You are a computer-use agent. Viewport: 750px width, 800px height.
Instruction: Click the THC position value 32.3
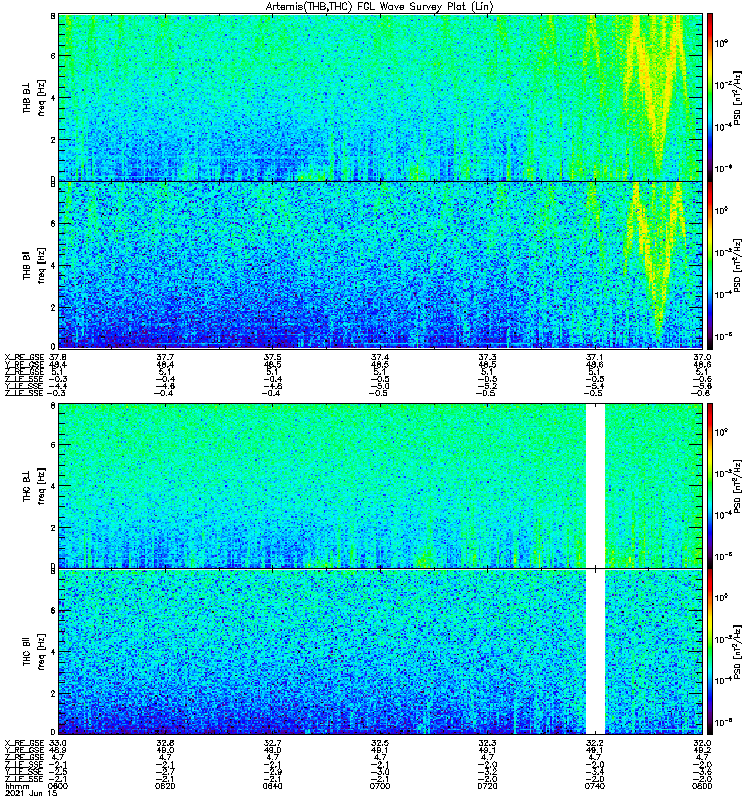click(487, 743)
